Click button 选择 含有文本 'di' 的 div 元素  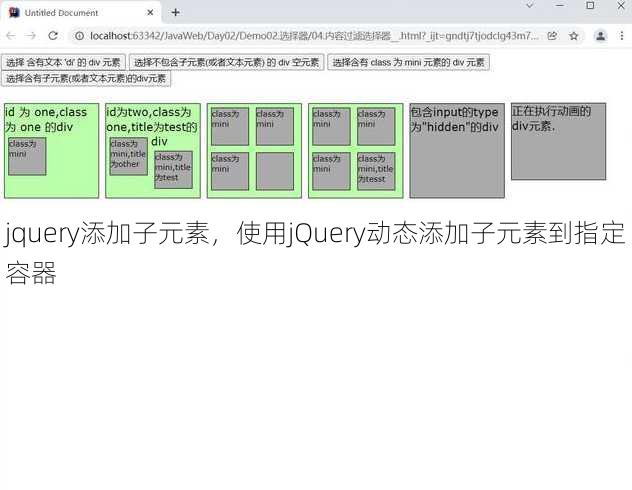63,62
